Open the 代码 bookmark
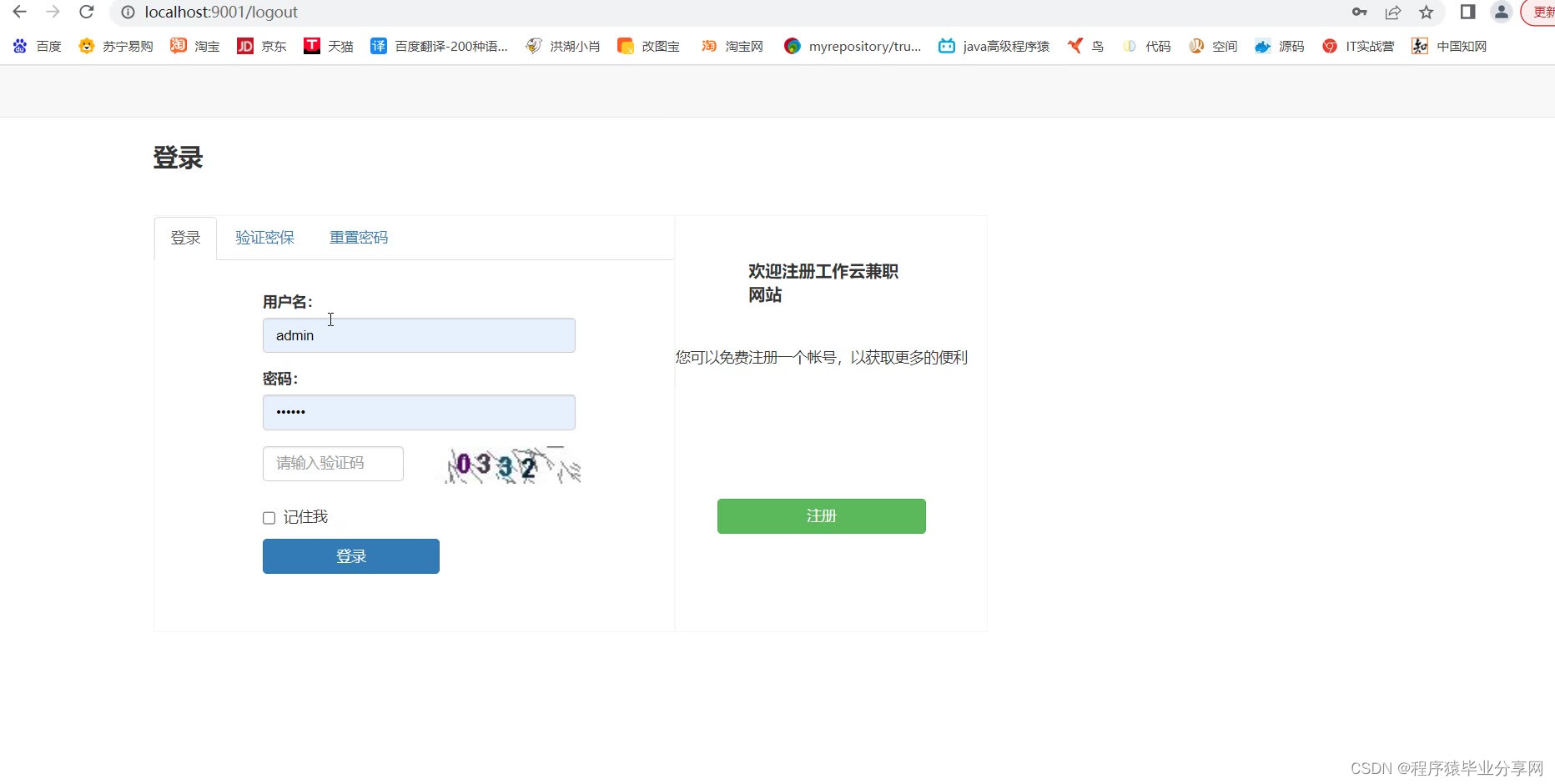The height and width of the screenshot is (784, 1555). [1146, 46]
